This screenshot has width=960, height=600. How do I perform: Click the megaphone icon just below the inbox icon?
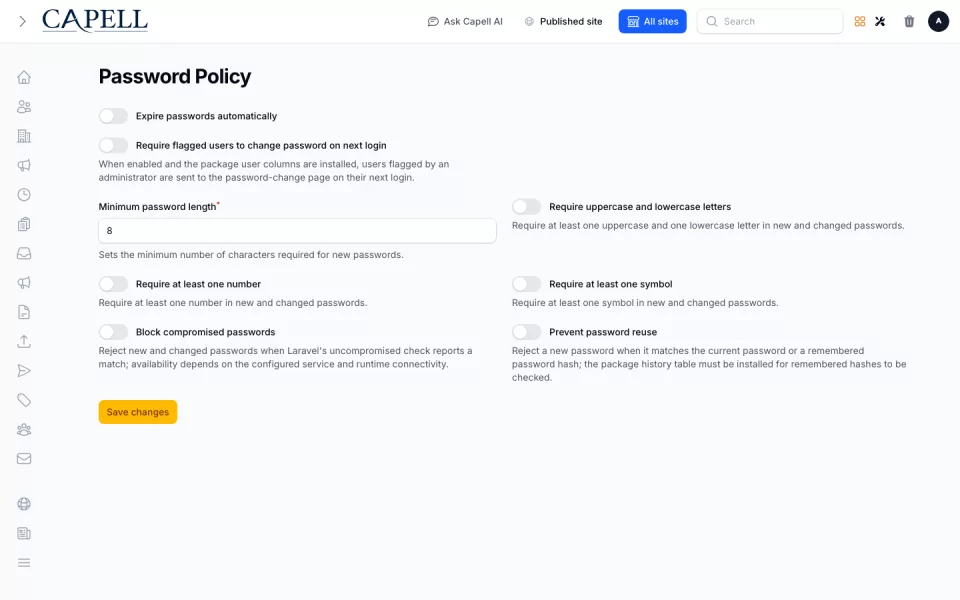click(x=24, y=283)
